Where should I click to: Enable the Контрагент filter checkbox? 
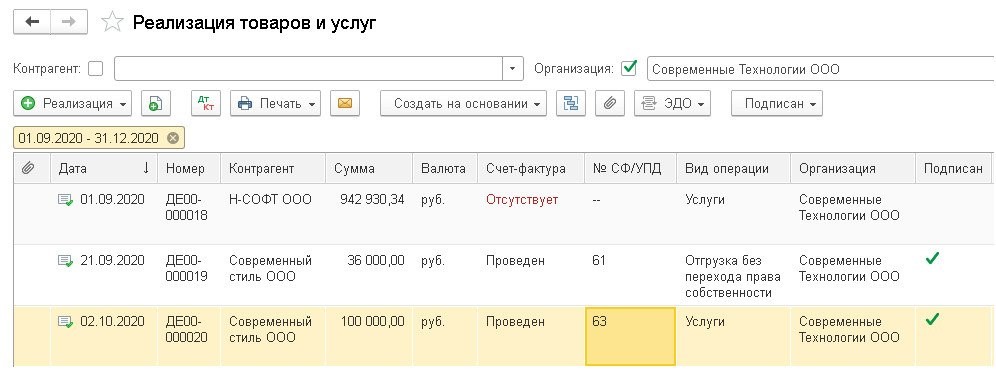point(95,69)
